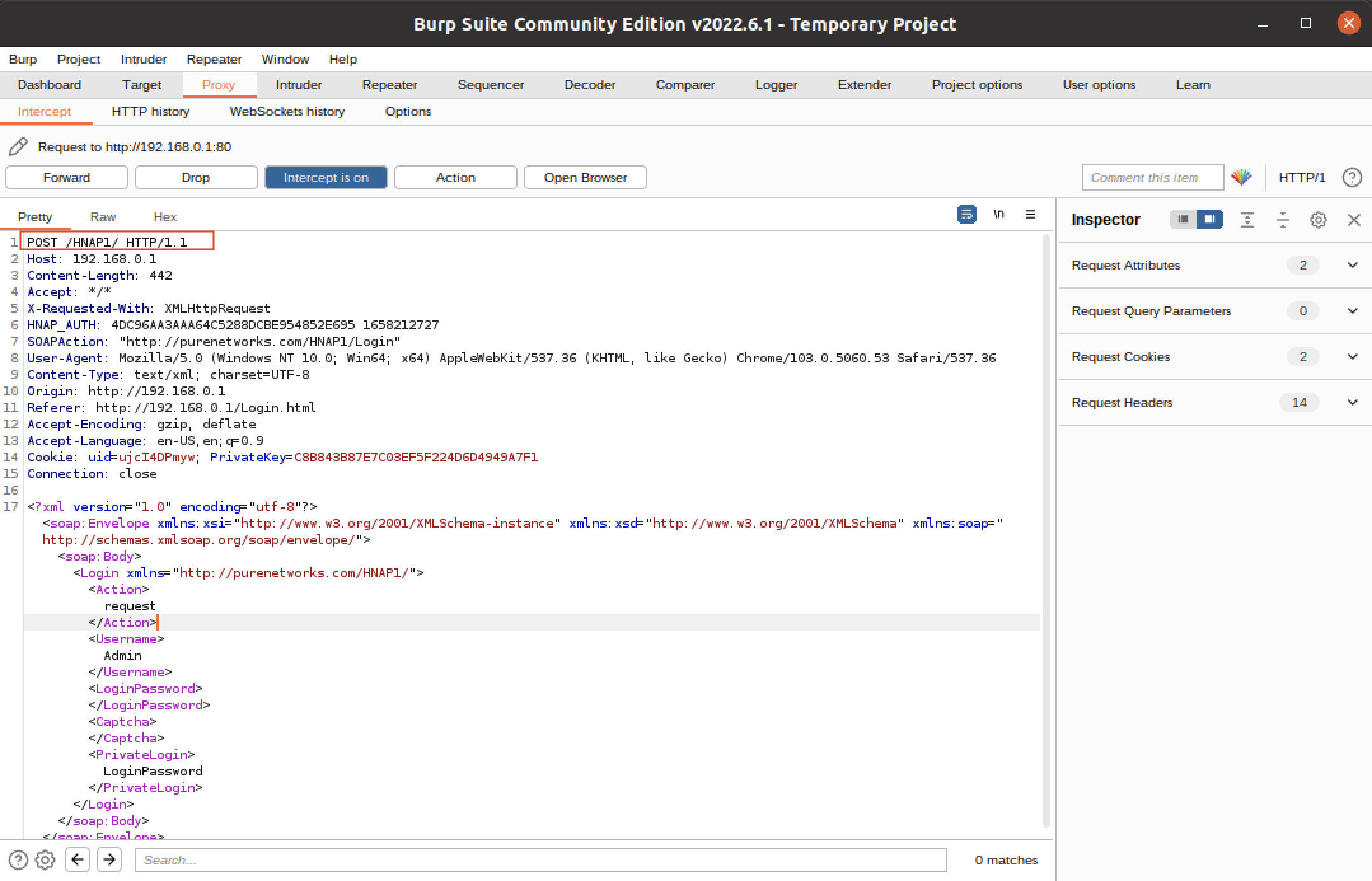Open the Burp menu
Viewport: 1372px width, 881px height.
point(23,59)
